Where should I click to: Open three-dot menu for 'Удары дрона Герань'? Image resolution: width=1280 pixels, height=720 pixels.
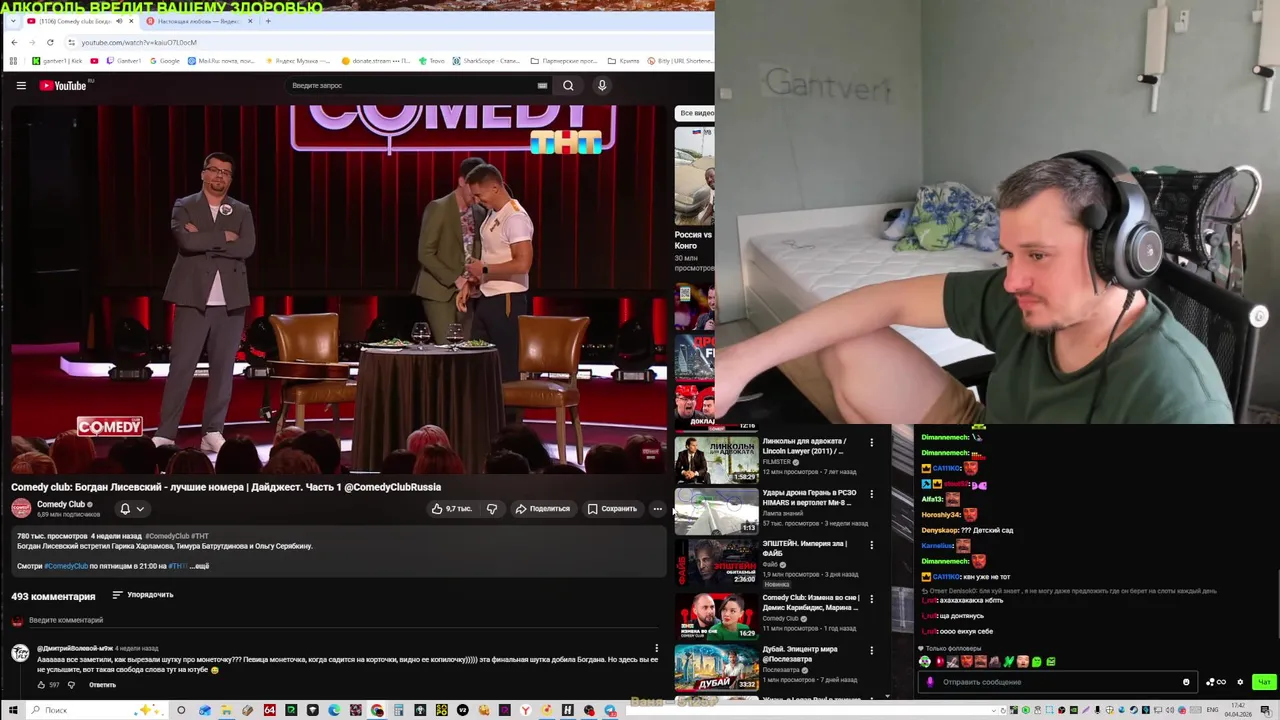point(871,494)
